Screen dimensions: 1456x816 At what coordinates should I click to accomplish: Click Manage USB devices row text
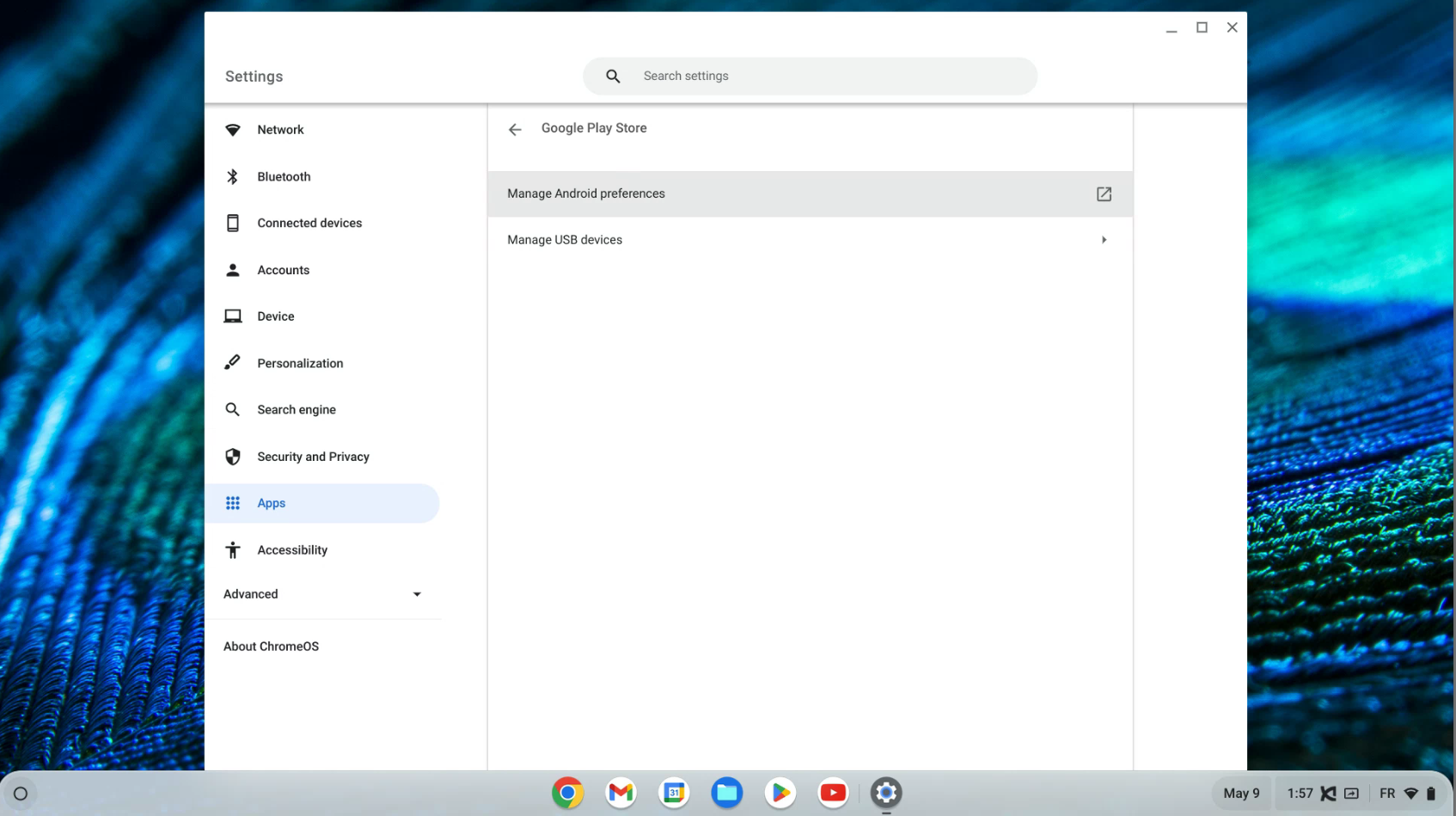point(565,240)
